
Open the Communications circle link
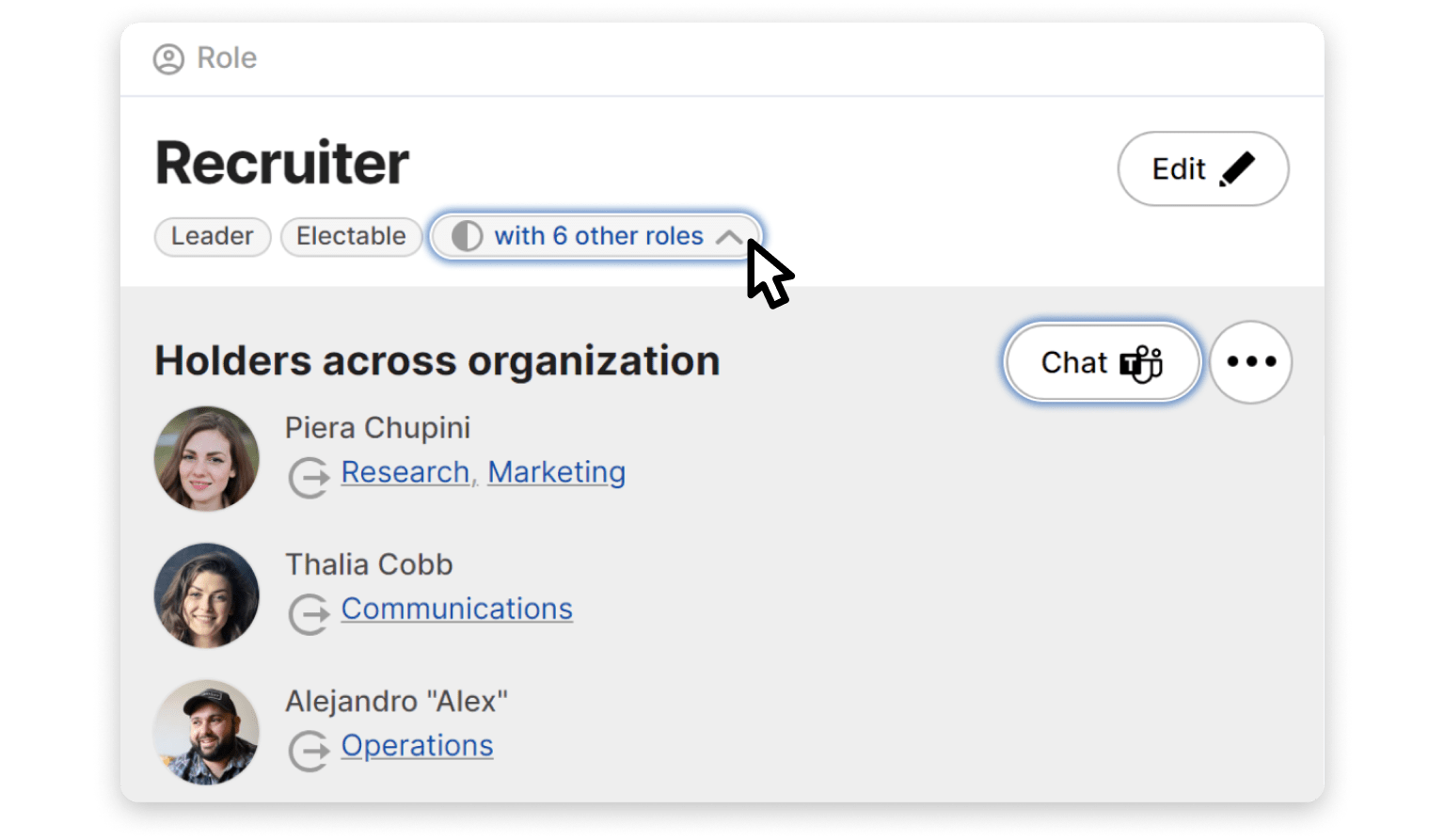pyautogui.click(x=456, y=609)
